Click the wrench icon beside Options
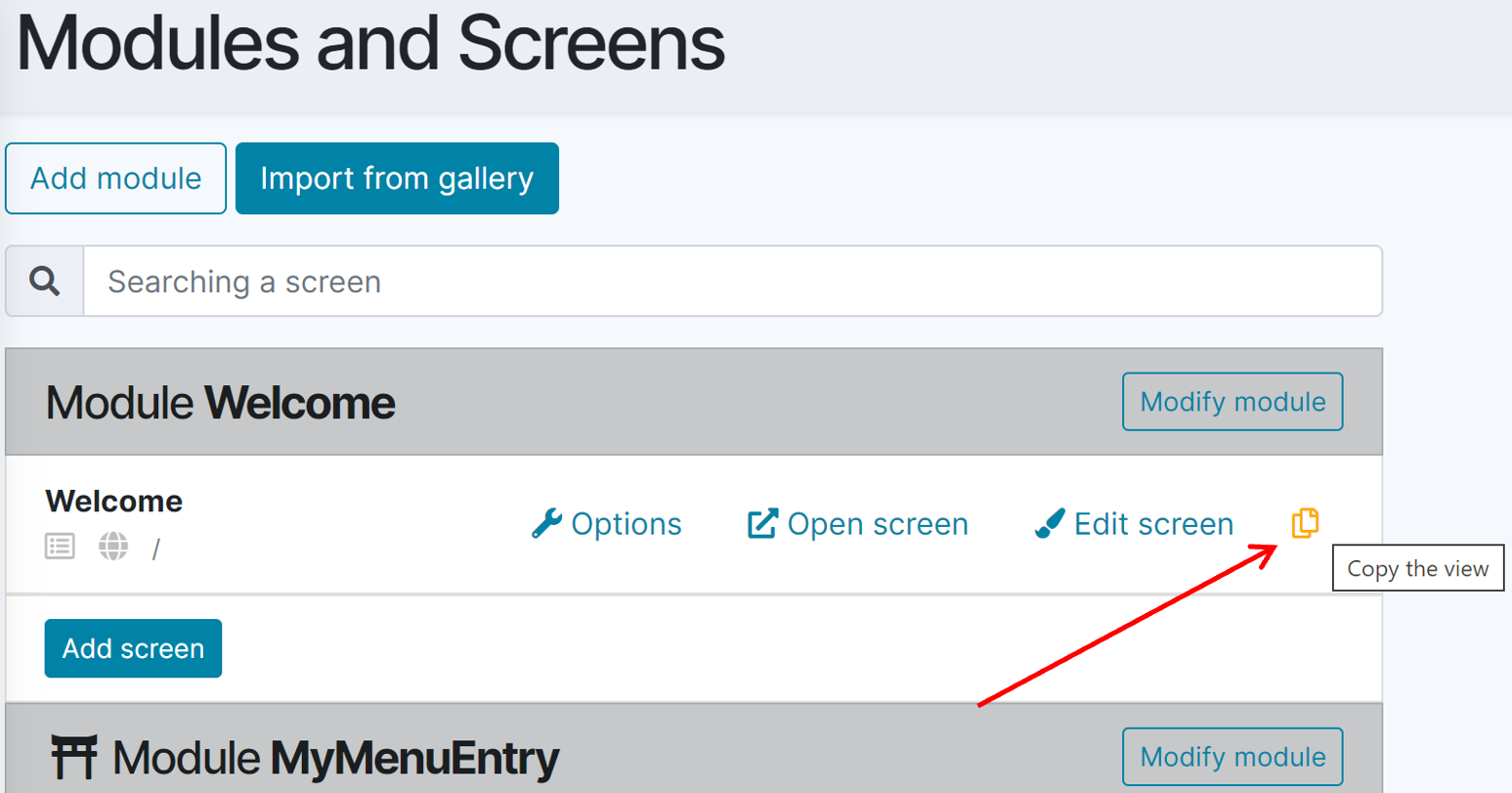Image resolution: width=1512 pixels, height=793 pixels. click(x=546, y=524)
